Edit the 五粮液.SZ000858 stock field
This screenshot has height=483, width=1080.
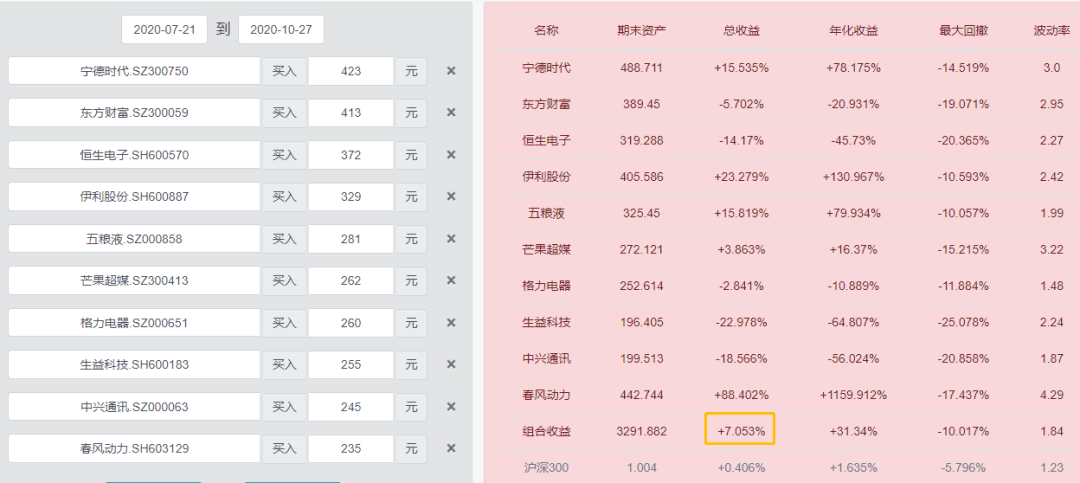[134, 239]
